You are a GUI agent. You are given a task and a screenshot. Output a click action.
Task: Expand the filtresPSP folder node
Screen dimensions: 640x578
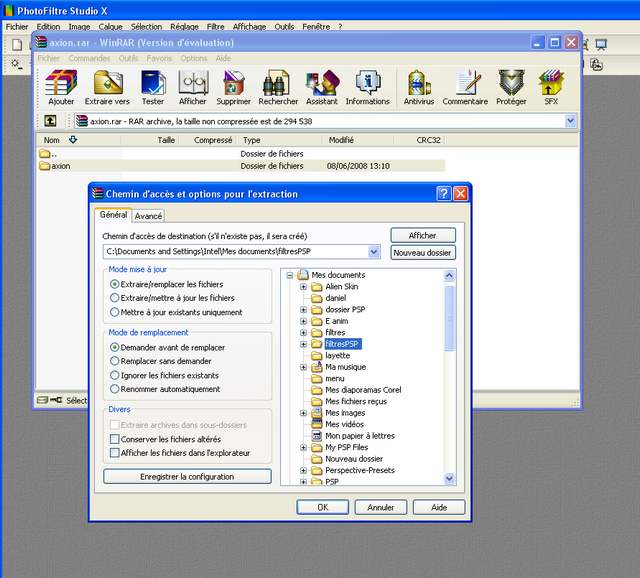(x=303, y=344)
